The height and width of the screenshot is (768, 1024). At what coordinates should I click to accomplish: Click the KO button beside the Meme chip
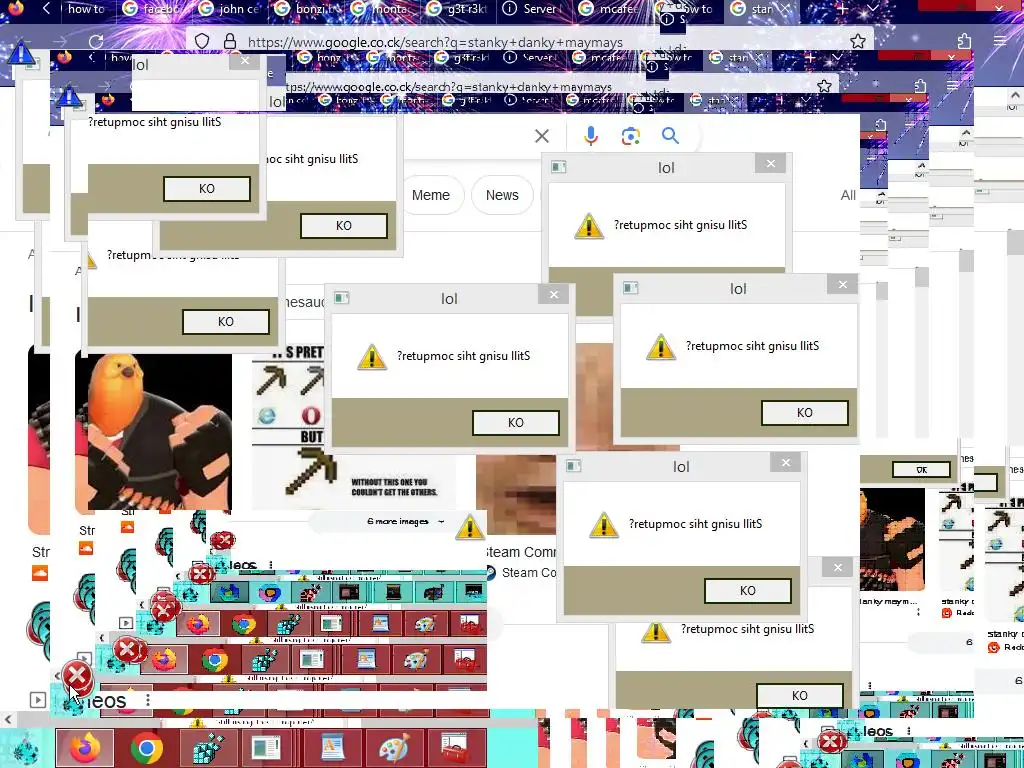[x=344, y=226]
